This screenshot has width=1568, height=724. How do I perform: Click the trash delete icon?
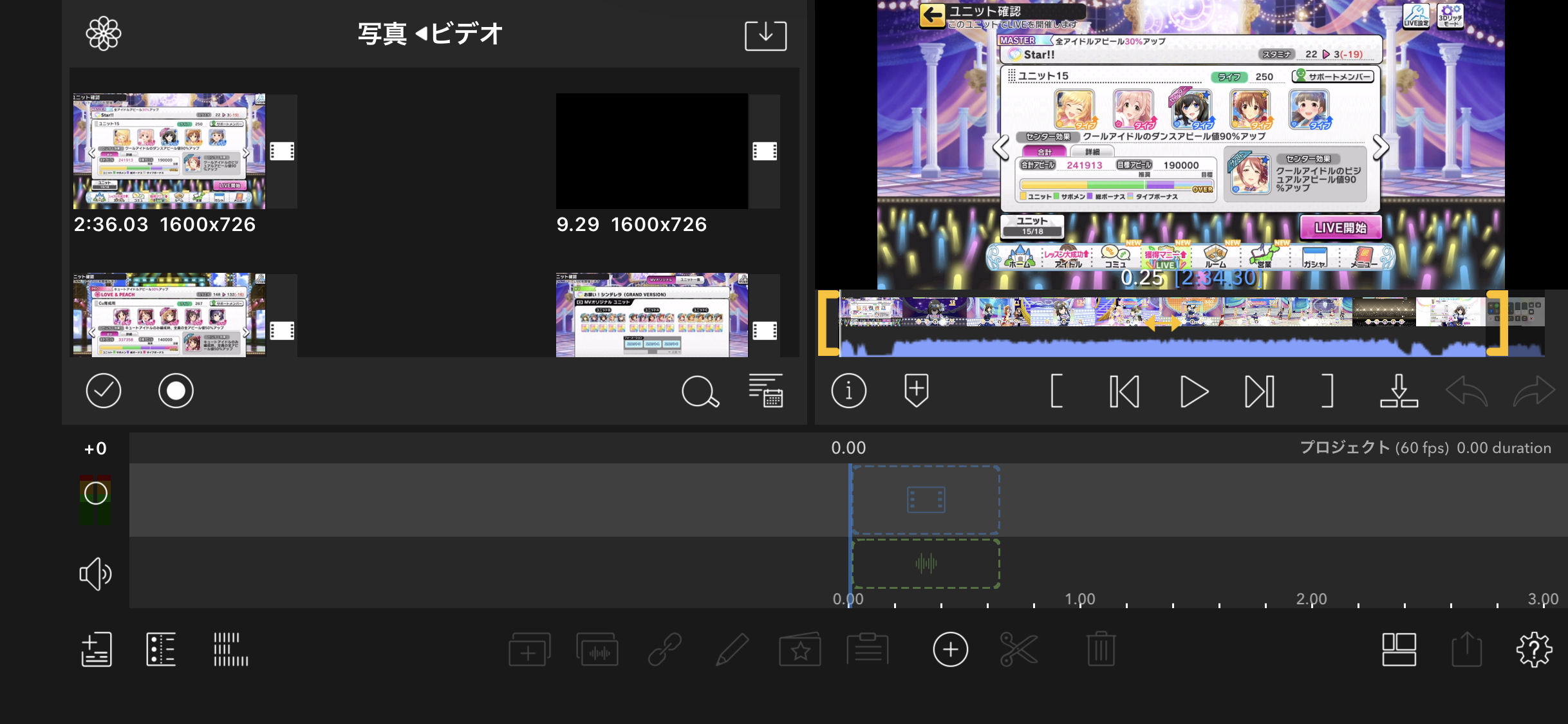pos(1101,649)
